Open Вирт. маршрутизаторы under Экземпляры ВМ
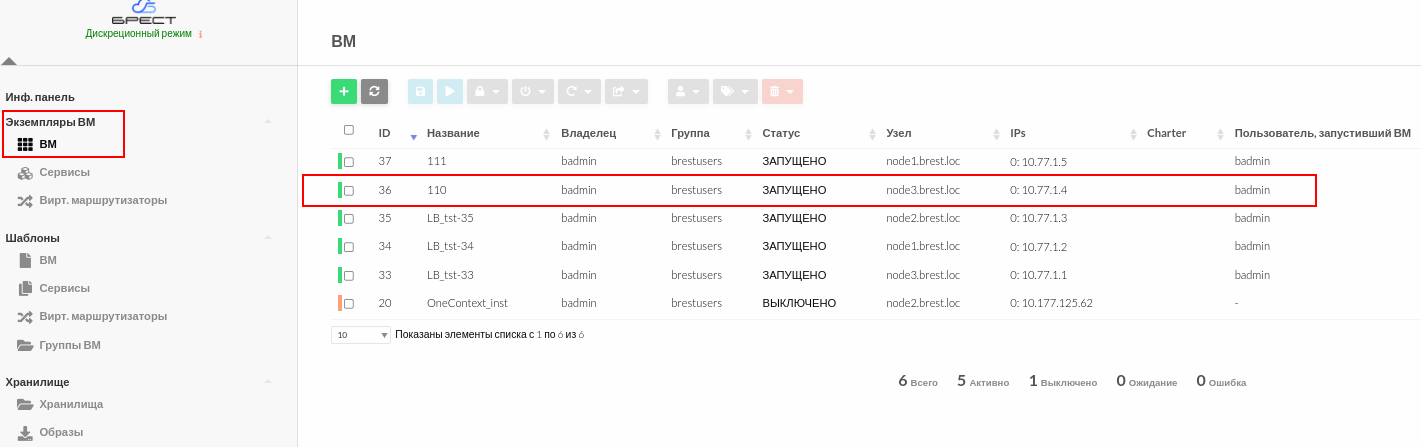 coord(92,200)
